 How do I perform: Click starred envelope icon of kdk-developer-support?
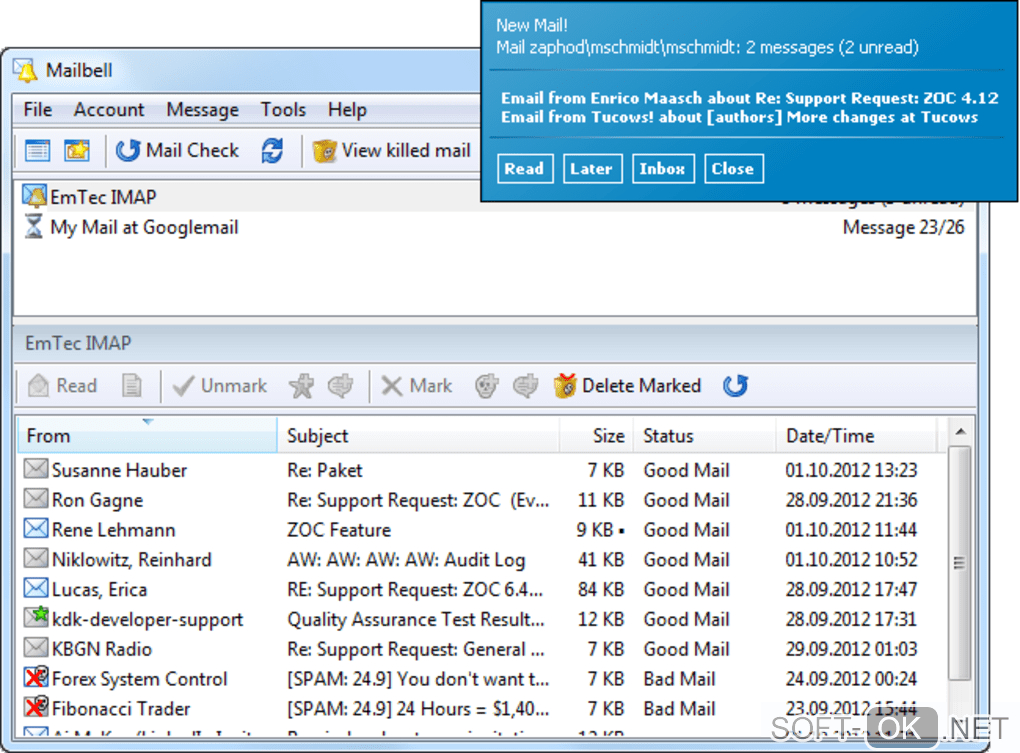pos(36,616)
